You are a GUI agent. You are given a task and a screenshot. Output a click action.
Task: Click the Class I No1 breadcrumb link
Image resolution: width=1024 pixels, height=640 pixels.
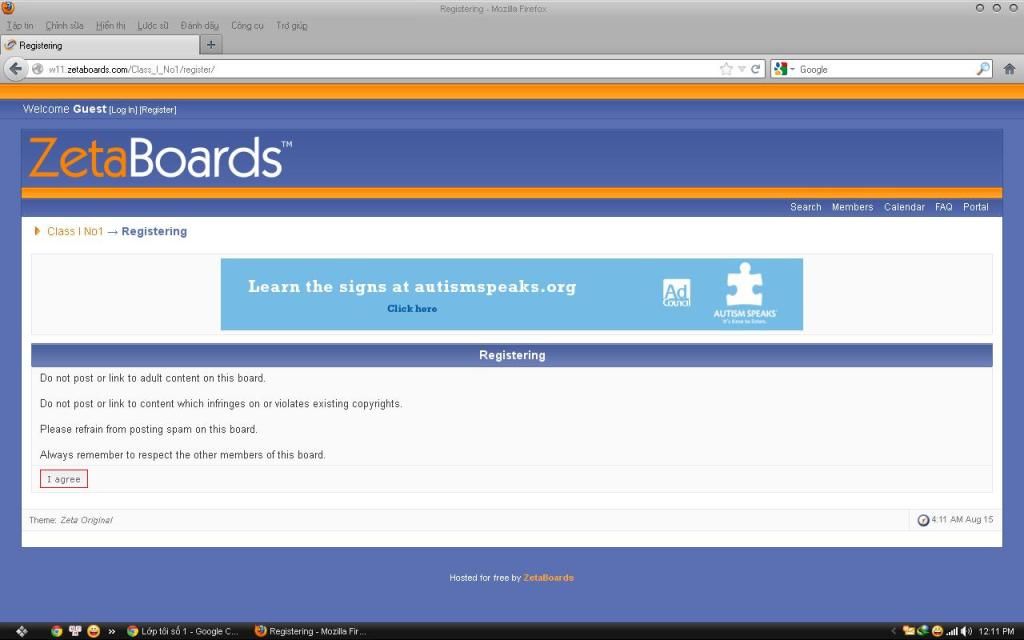point(75,231)
